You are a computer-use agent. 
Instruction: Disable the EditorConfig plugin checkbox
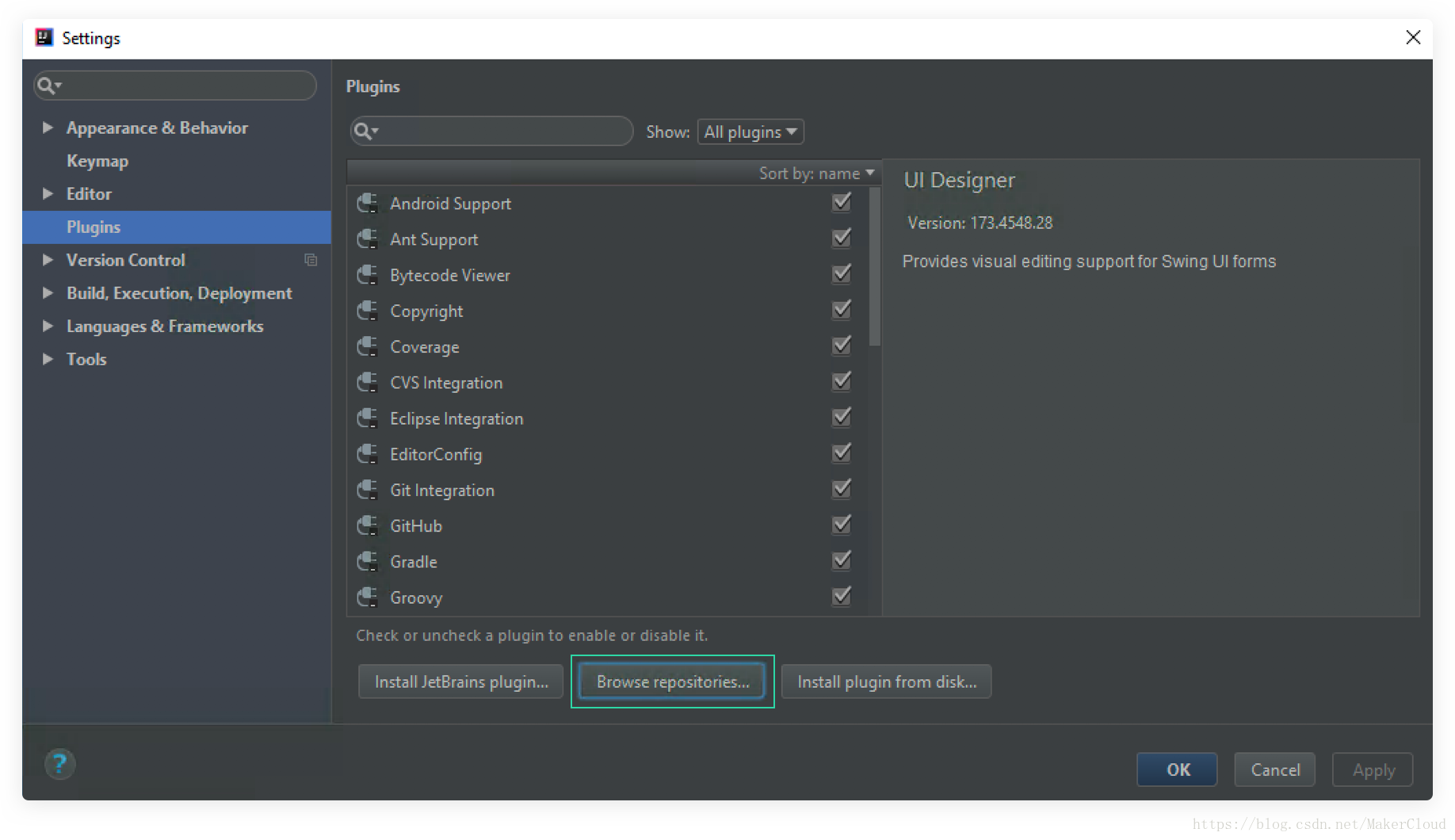coord(842,453)
